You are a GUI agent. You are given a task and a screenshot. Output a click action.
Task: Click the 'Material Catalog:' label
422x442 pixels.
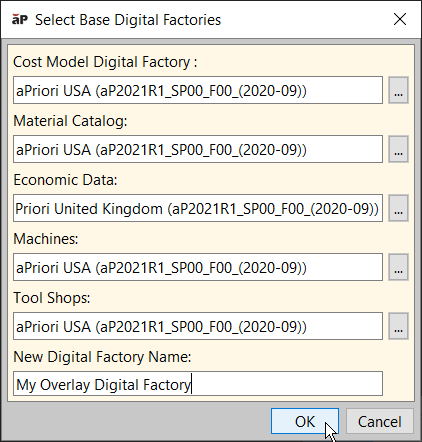click(x=70, y=121)
